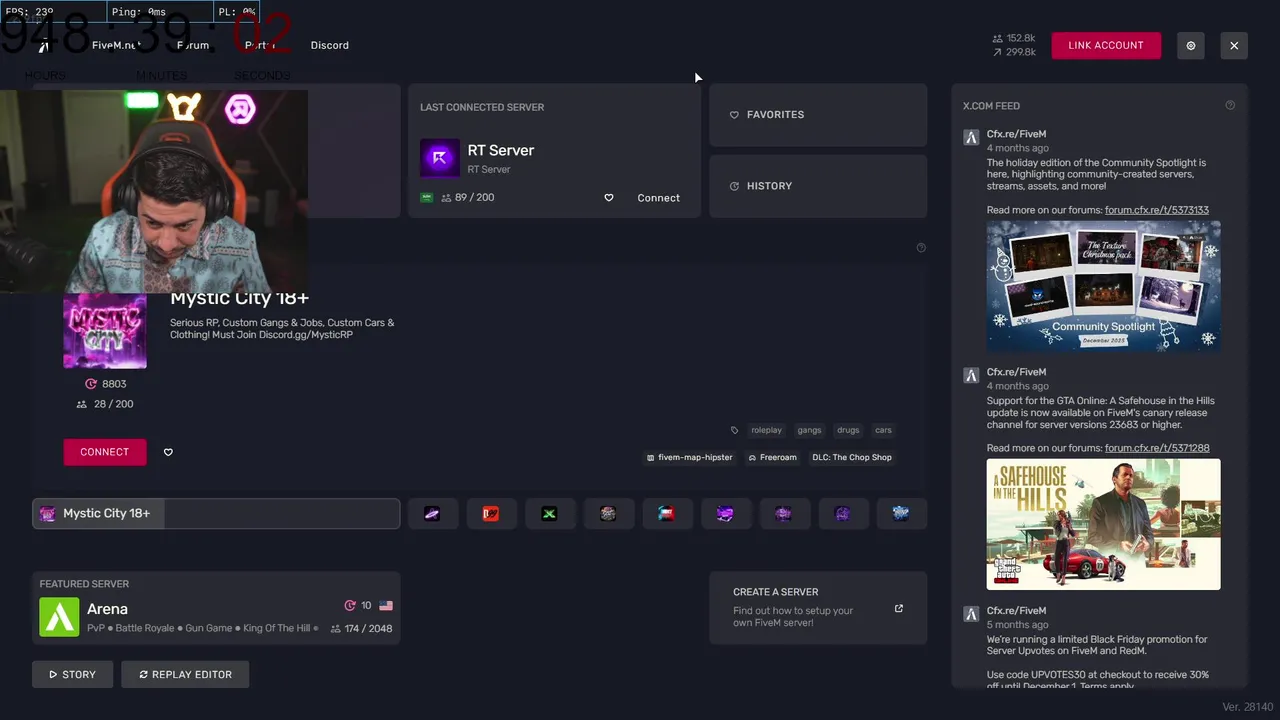Click the LINK ACCOUNT button
Image resolution: width=1280 pixels, height=720 pixels.
point(1106,45)
